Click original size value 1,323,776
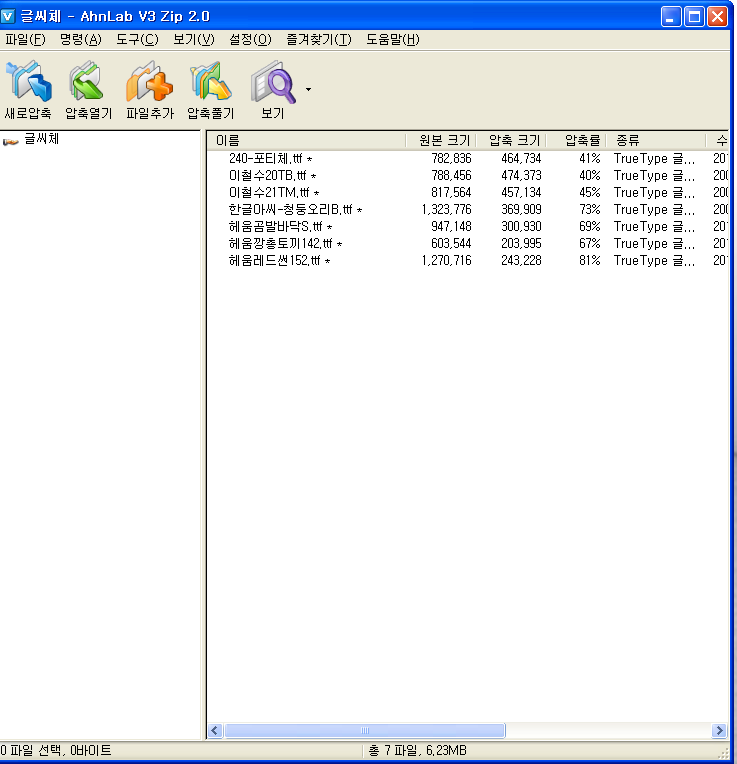The image size is (737, 764). 446,210
